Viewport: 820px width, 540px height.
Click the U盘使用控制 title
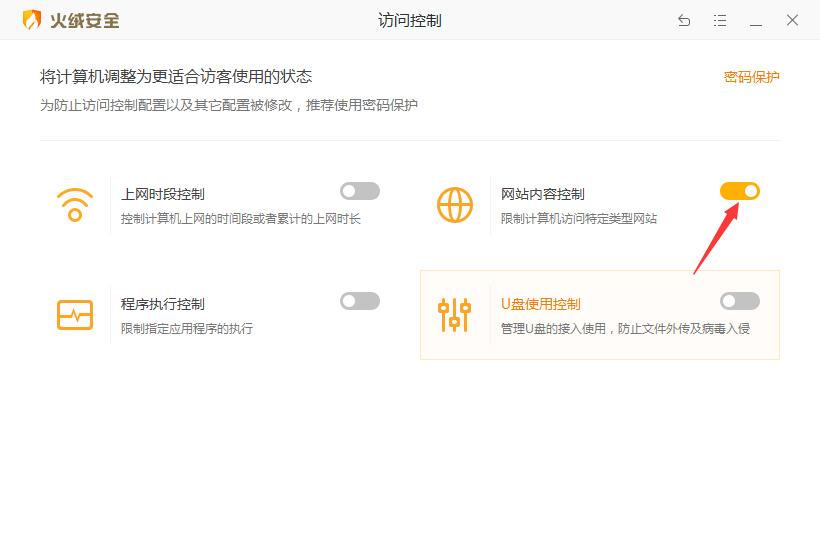click(540, 304)
